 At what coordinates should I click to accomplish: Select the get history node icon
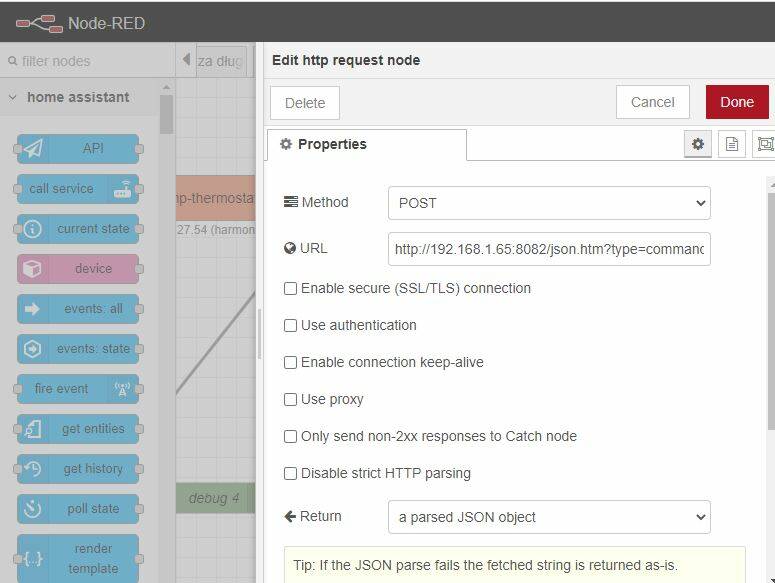coord(33,468)
